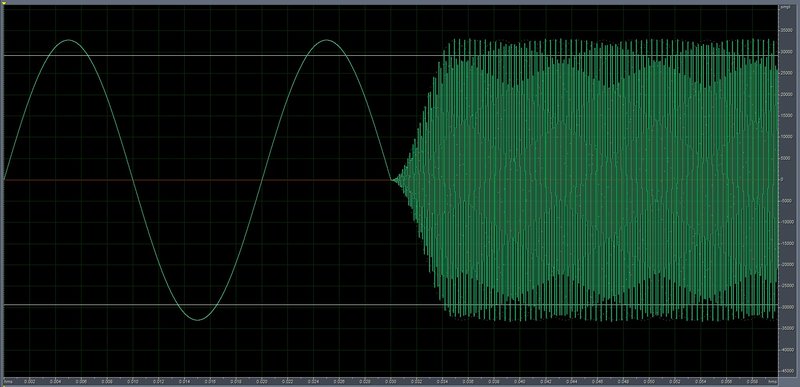Click the first positive peak of the sine wave
The width and height of the screenshot is (800, 387).
pyautogui.click(x=68, y=40)
